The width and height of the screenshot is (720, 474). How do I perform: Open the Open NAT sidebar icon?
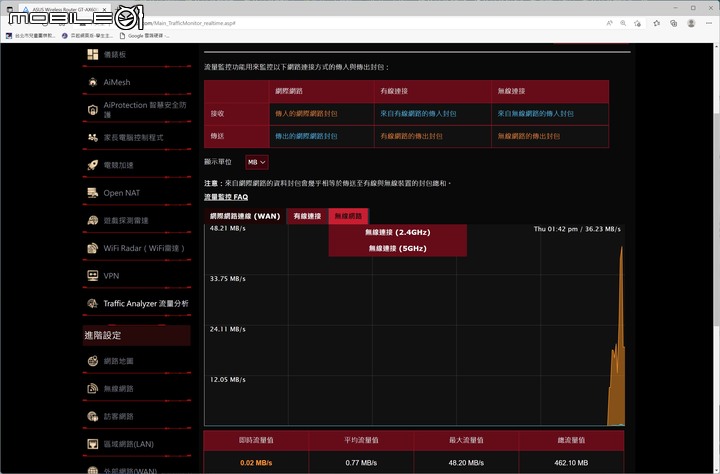[x=93, y=193]
